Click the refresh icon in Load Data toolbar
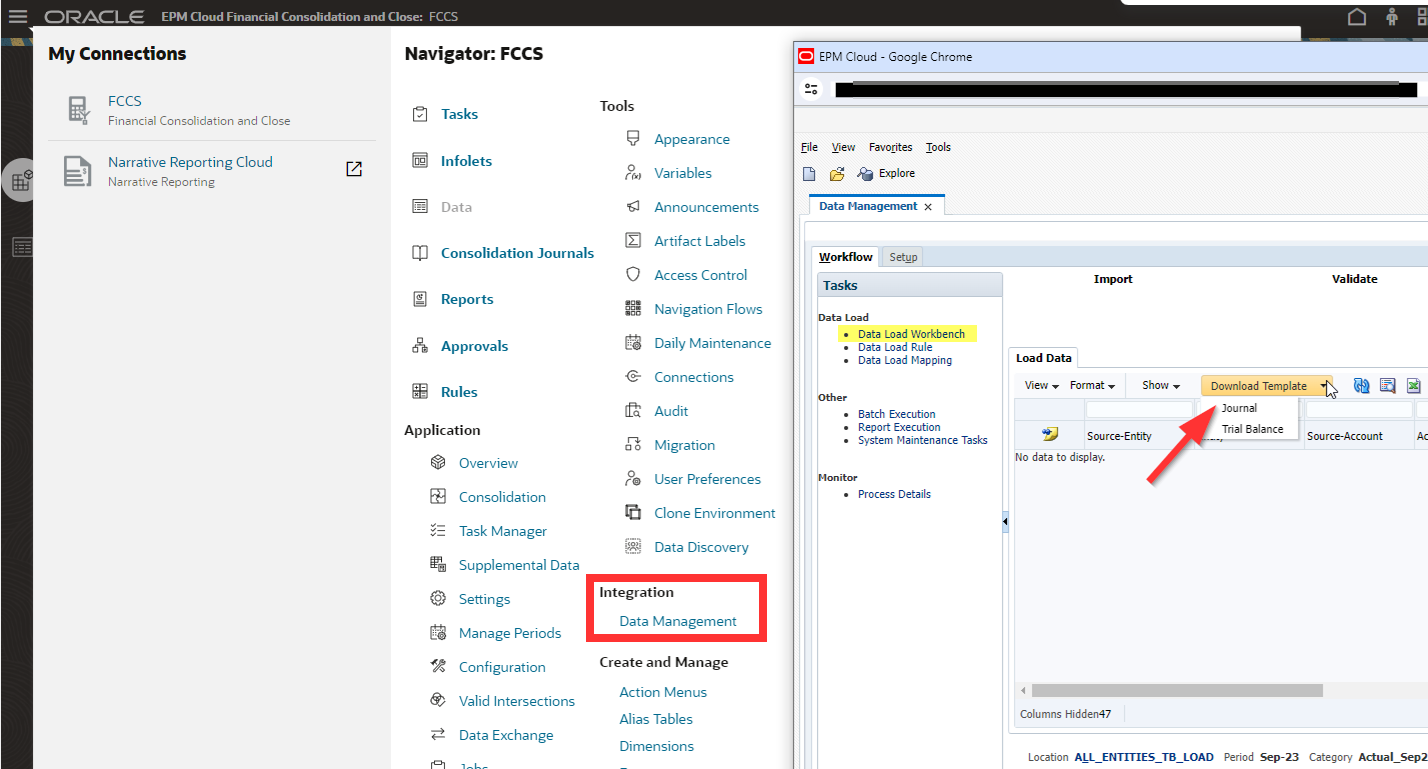1428x769 pixels. 1361,386
